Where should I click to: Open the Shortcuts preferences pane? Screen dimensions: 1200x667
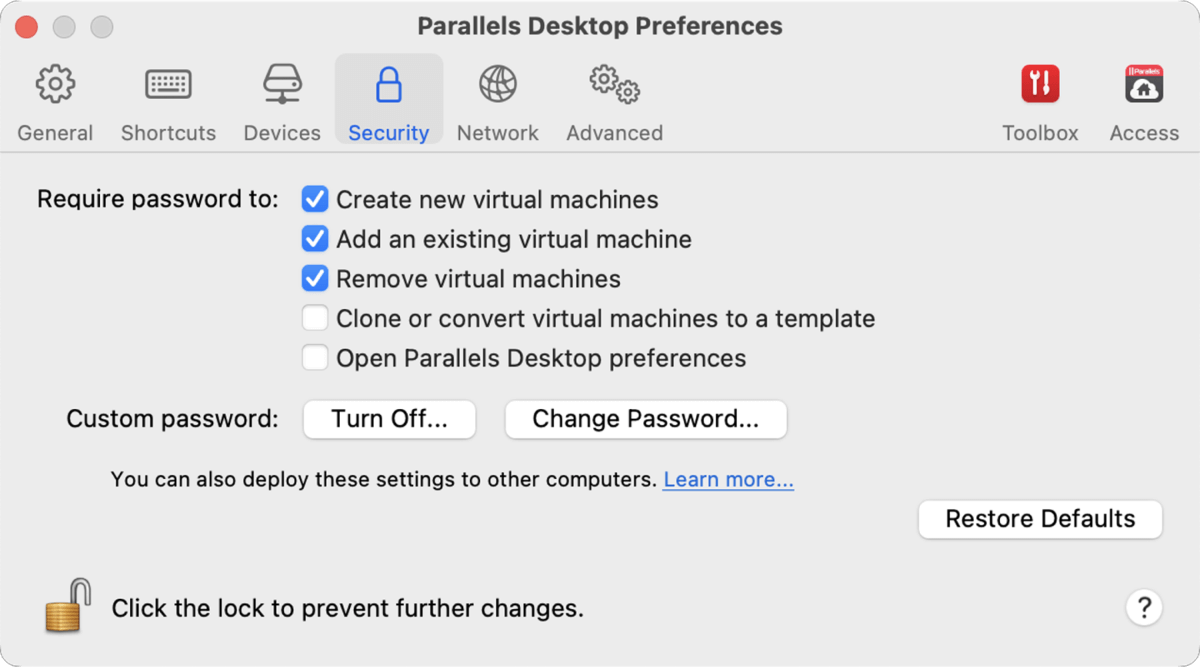[167, 98]
